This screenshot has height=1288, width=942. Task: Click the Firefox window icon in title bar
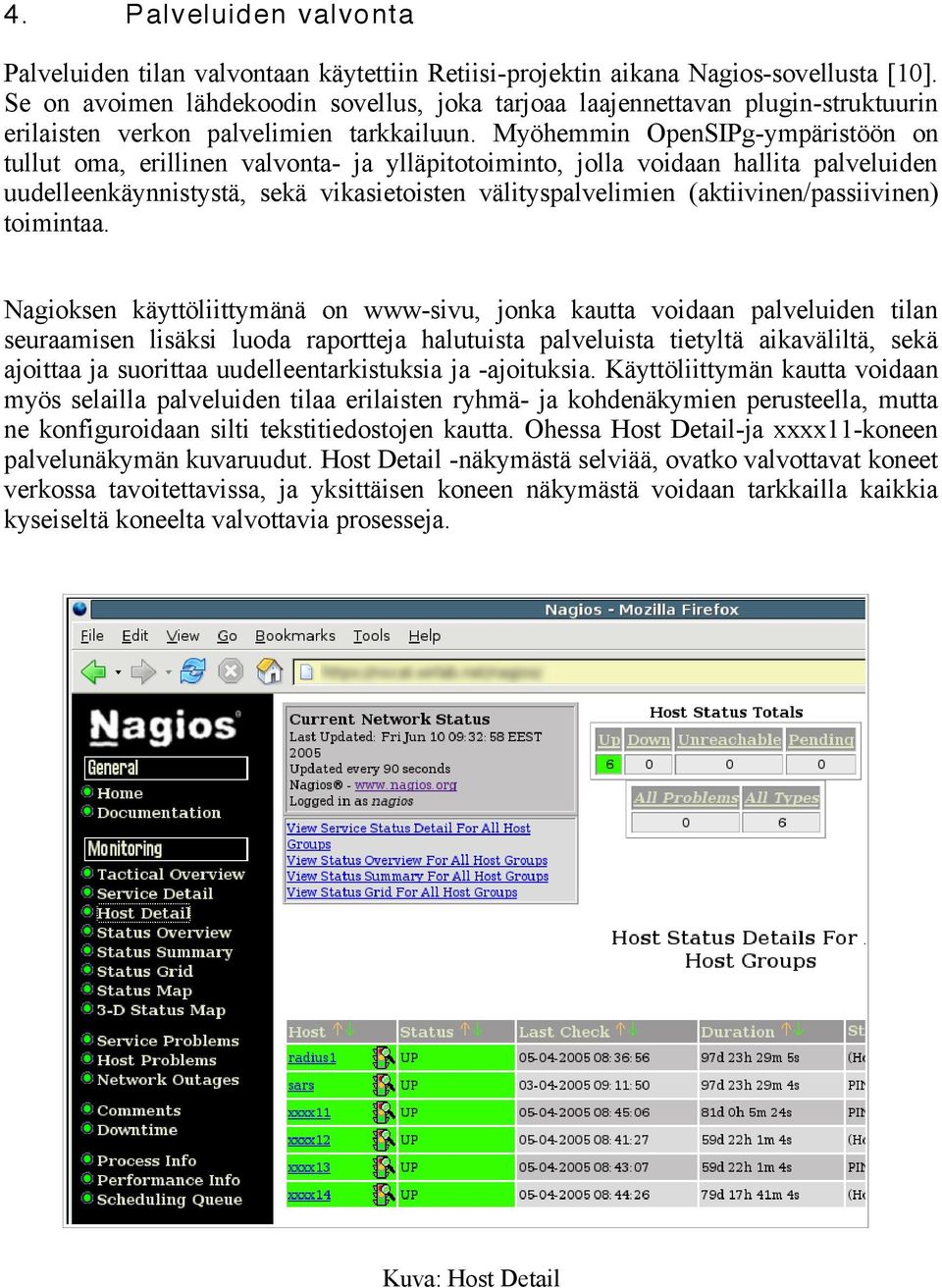pos(80,609)
